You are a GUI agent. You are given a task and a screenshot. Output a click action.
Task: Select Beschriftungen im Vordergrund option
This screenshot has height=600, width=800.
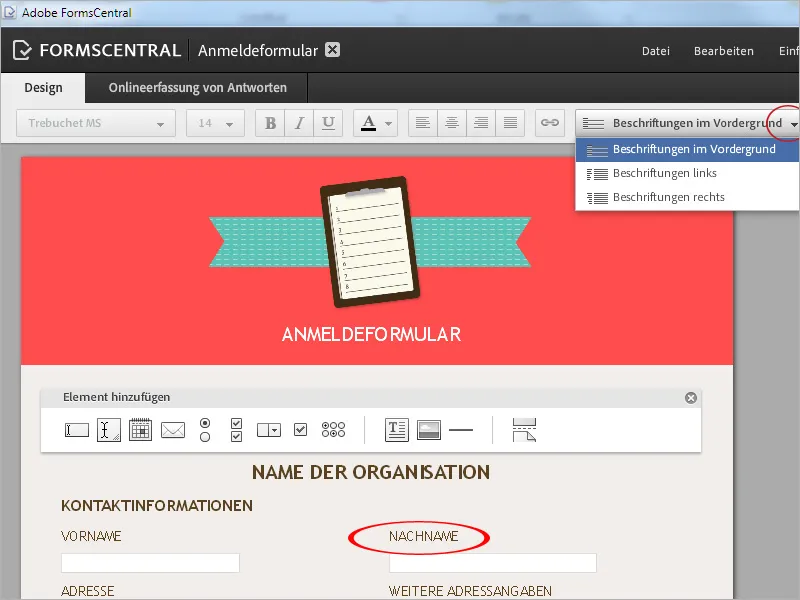click(x=687, y=149)
